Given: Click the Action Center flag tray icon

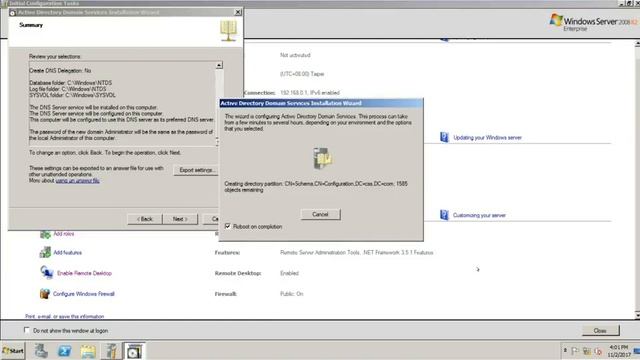Looking at the screenshot, I should point(575,351).
